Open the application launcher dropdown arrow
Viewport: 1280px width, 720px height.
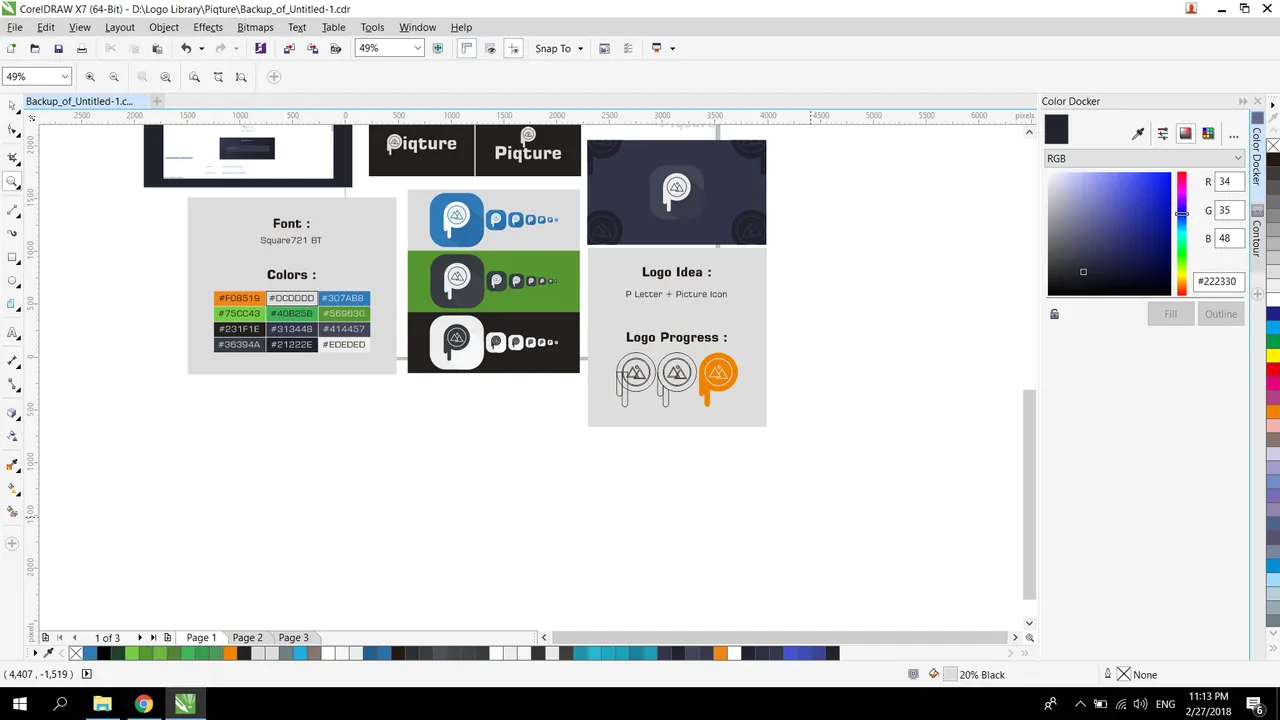click(x=672, y=48)
